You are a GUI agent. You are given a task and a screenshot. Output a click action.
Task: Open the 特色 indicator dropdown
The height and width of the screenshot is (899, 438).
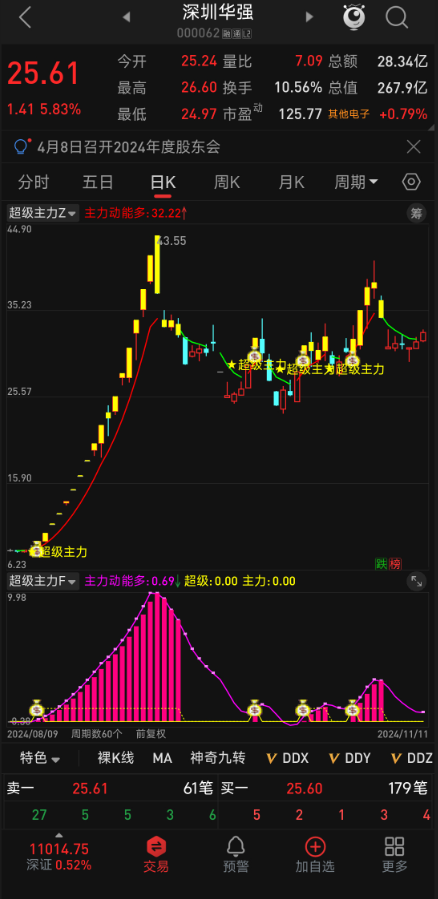pos(40,758)
